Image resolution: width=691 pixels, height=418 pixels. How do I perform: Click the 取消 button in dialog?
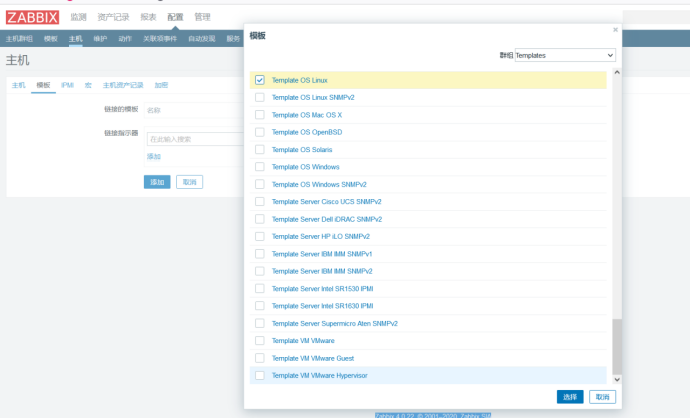602,397
